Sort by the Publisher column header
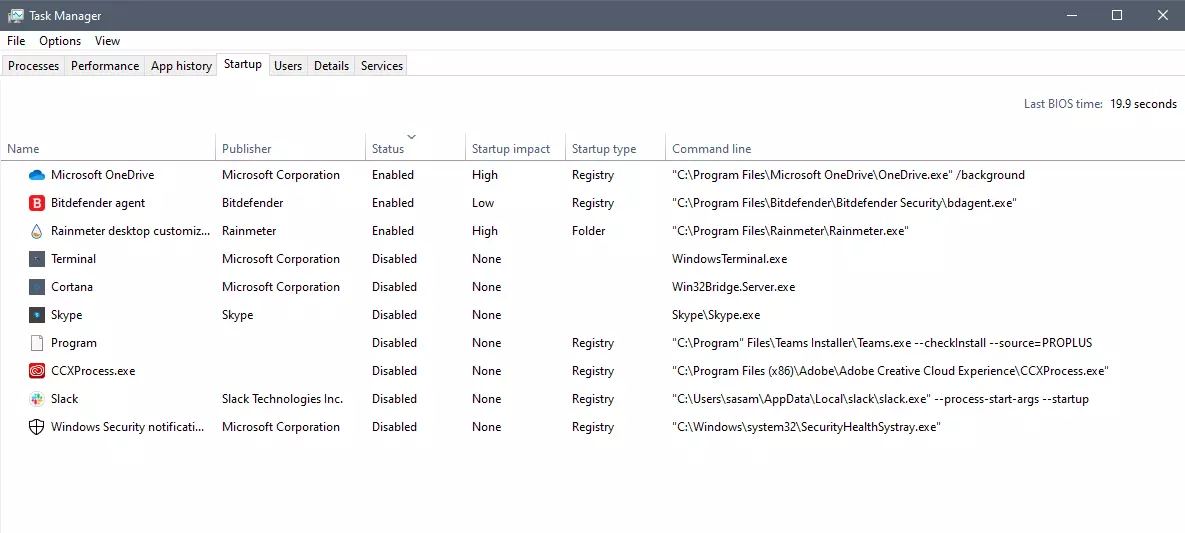The image size is (1185, 533). click(x=291, y=149)
